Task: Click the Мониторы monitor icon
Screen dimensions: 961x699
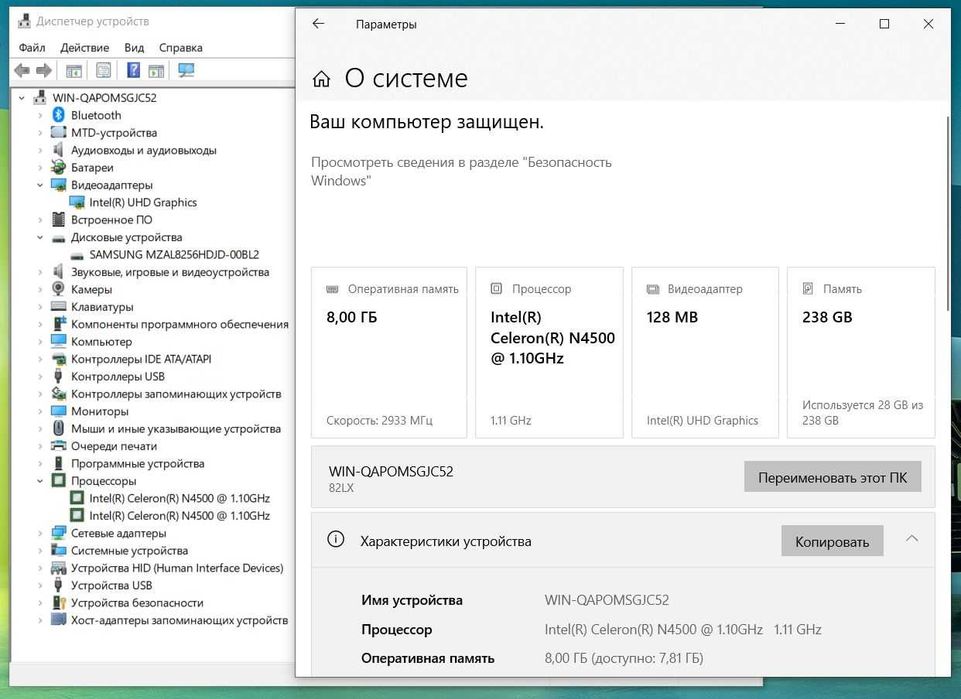Action: click(59, 410)
